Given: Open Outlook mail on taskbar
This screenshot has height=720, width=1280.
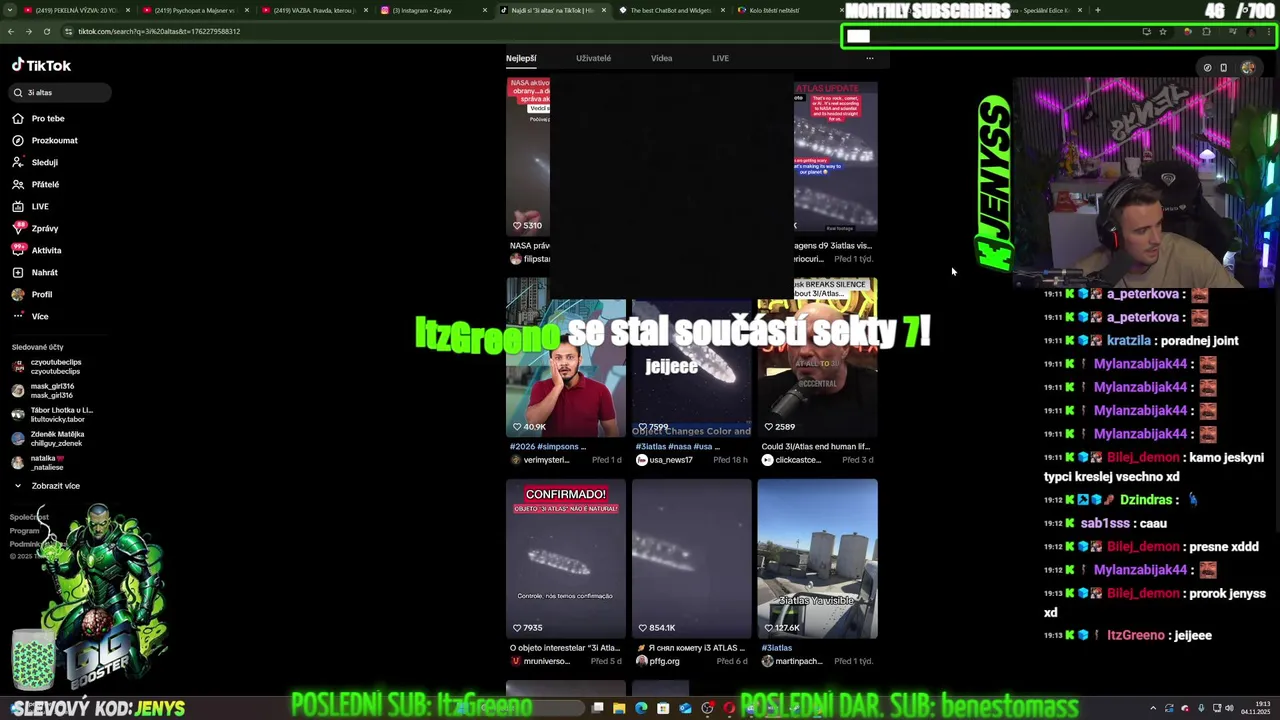Looking at the screenshot, I should [685, 708].
